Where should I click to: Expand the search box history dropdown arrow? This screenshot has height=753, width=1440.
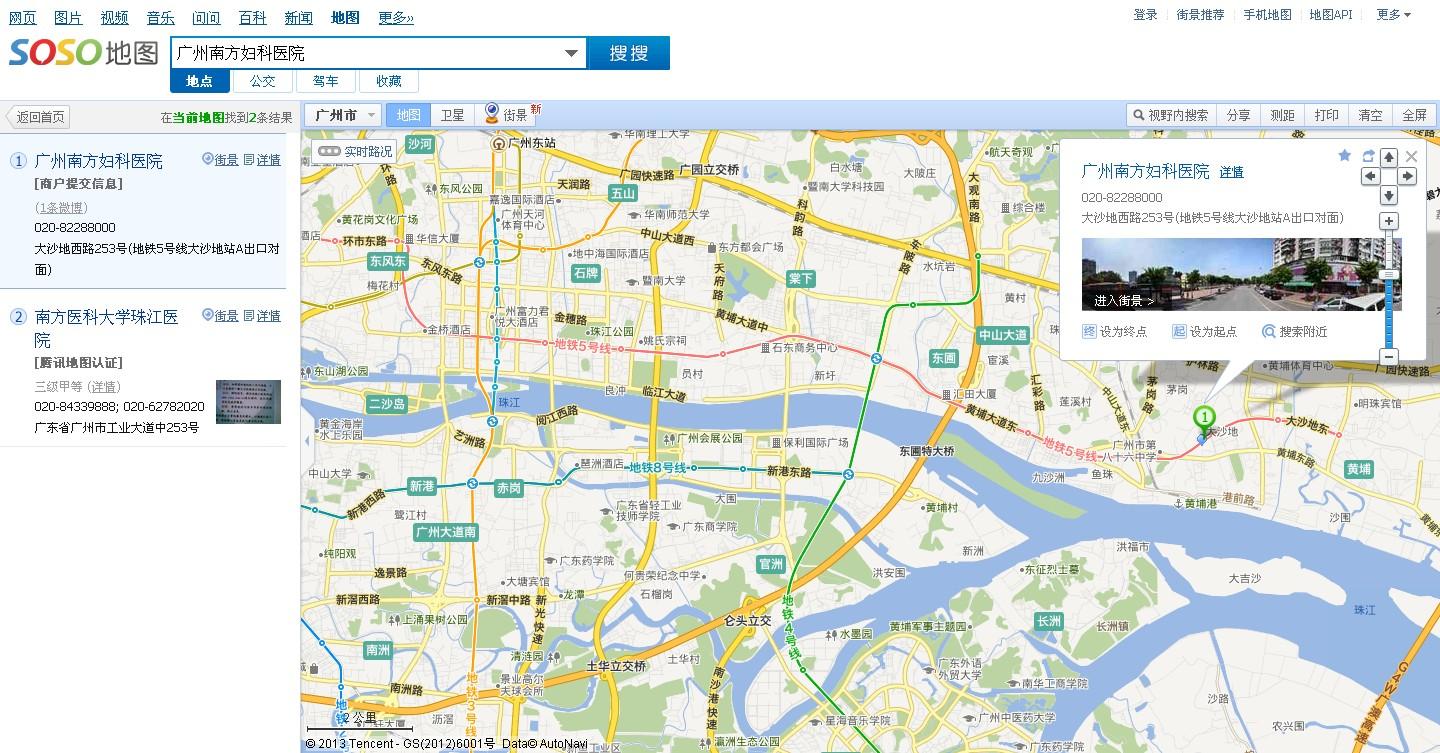(572, 53)
